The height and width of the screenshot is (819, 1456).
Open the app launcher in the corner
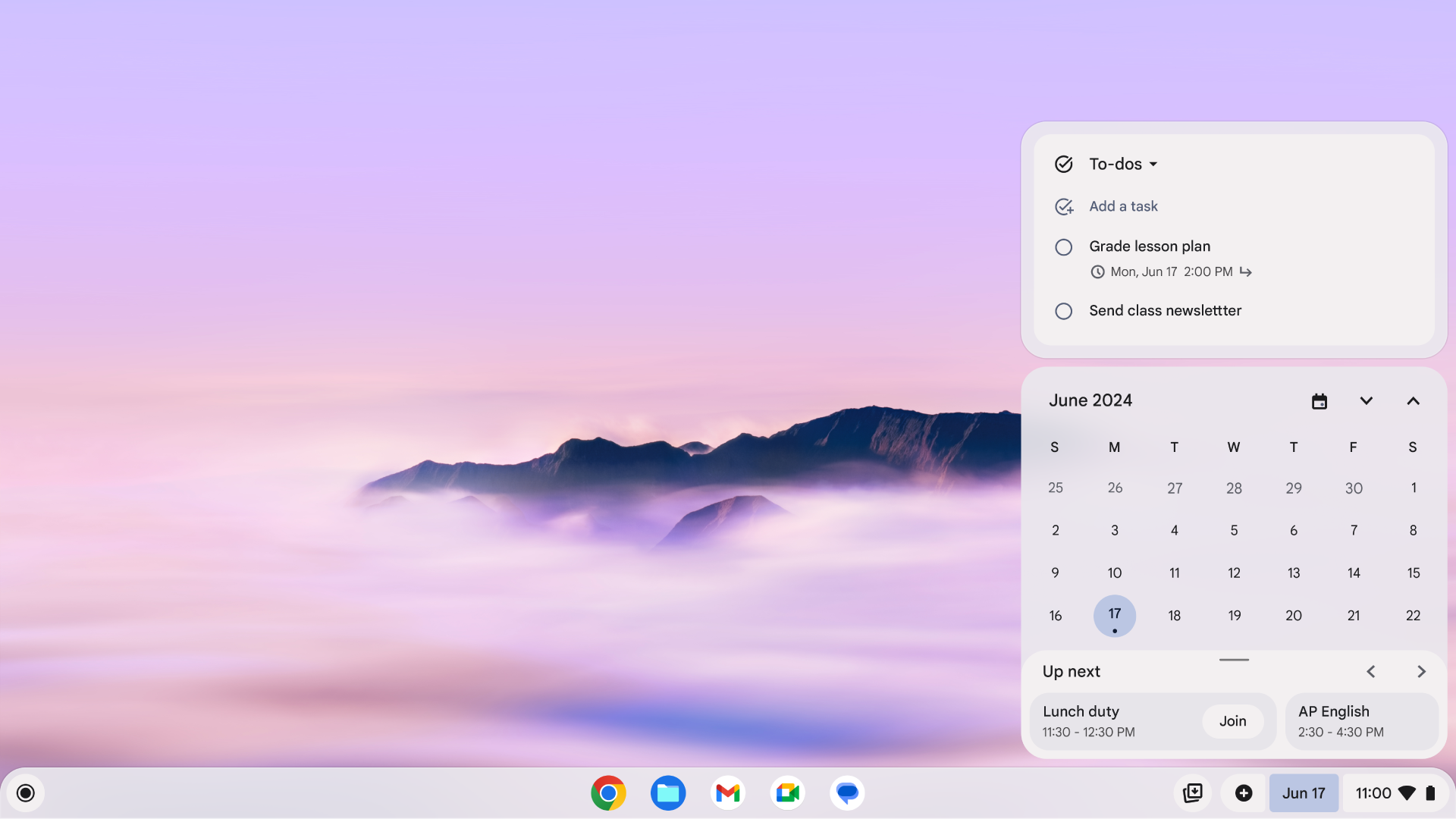coord(25,792)
